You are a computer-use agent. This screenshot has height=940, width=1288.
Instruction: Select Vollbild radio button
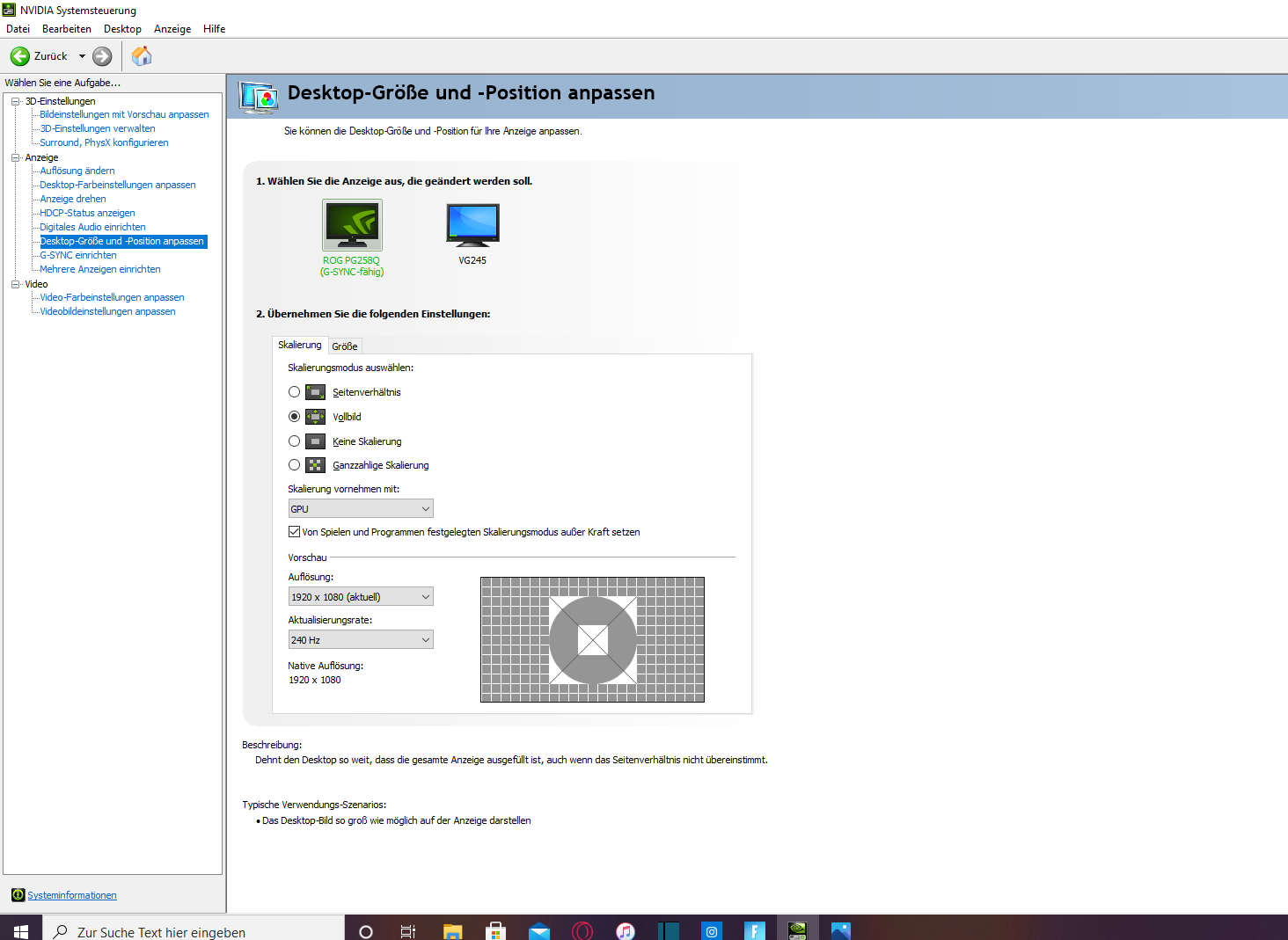pyautogui.click(x=295, y=417)
